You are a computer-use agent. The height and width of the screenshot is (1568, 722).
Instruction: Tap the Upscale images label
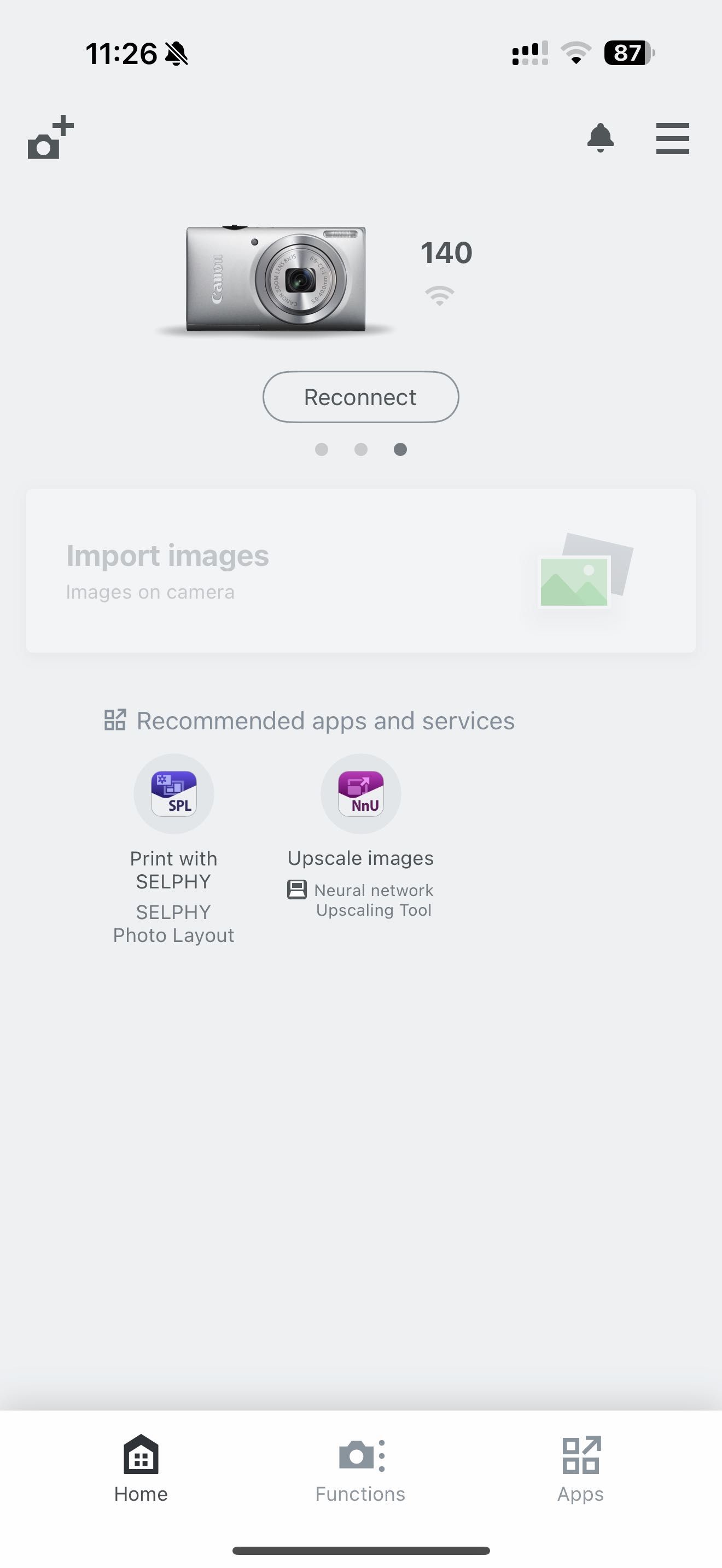click(x=360, y=858)
